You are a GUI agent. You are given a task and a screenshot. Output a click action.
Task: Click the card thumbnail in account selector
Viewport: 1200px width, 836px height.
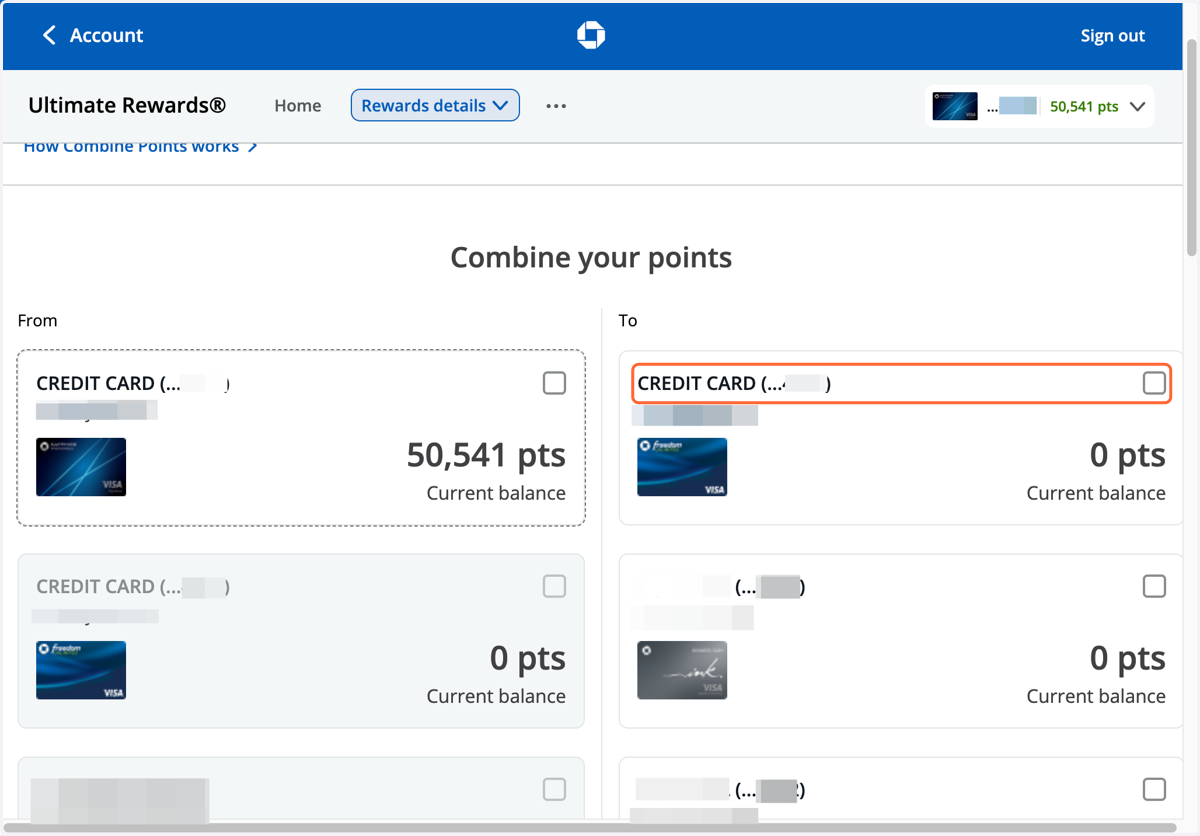point(955,106)
